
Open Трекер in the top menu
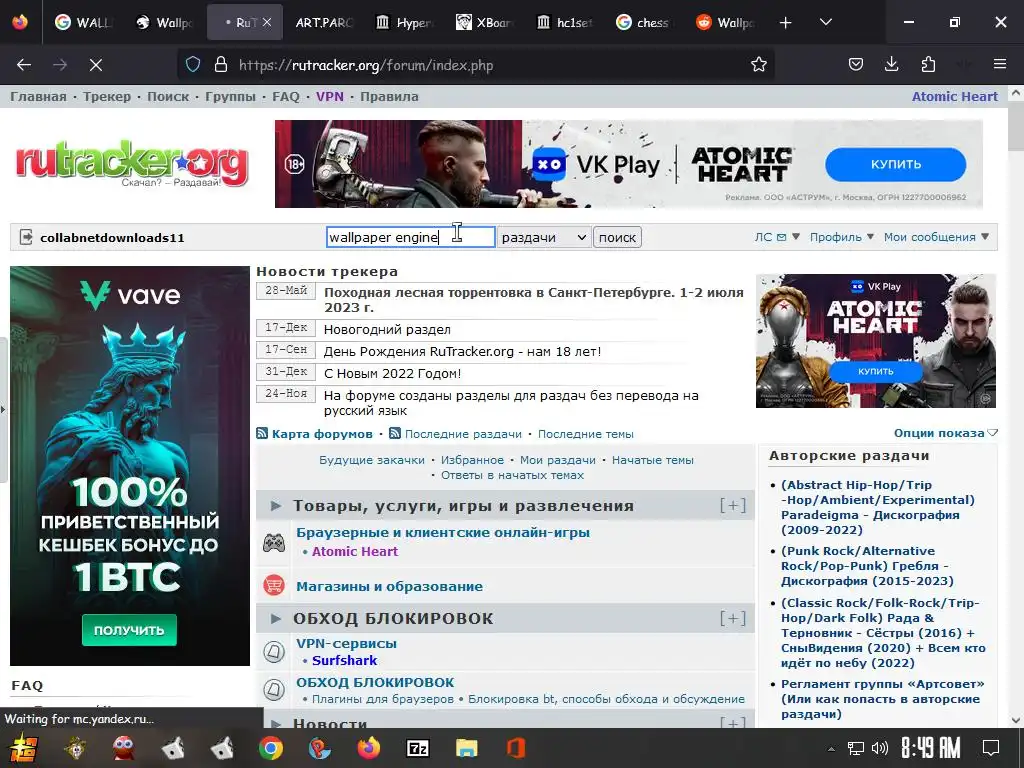tap(106, 97)
